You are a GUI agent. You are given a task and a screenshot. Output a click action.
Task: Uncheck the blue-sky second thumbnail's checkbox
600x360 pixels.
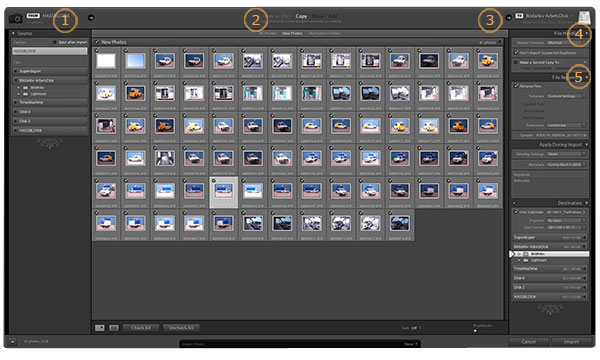[x=126, y=50]
